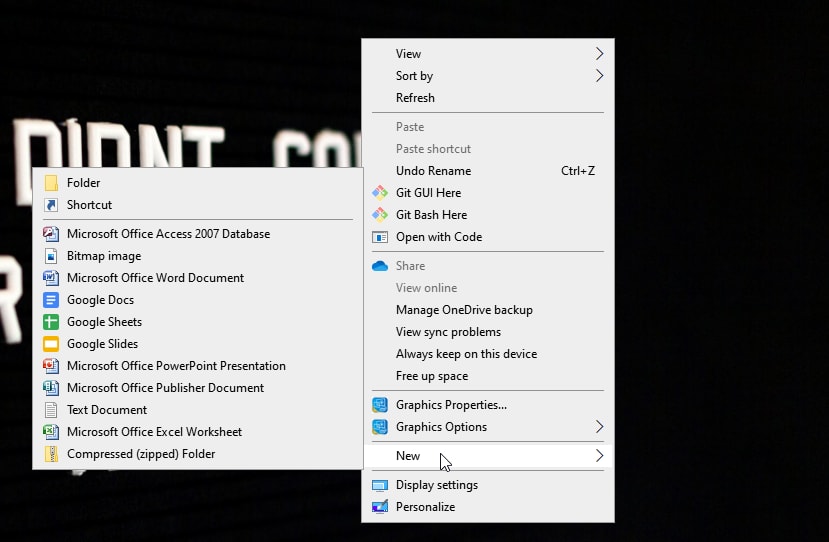Choose View sync problems
The image size is (829, 542).
pos(448,333)
